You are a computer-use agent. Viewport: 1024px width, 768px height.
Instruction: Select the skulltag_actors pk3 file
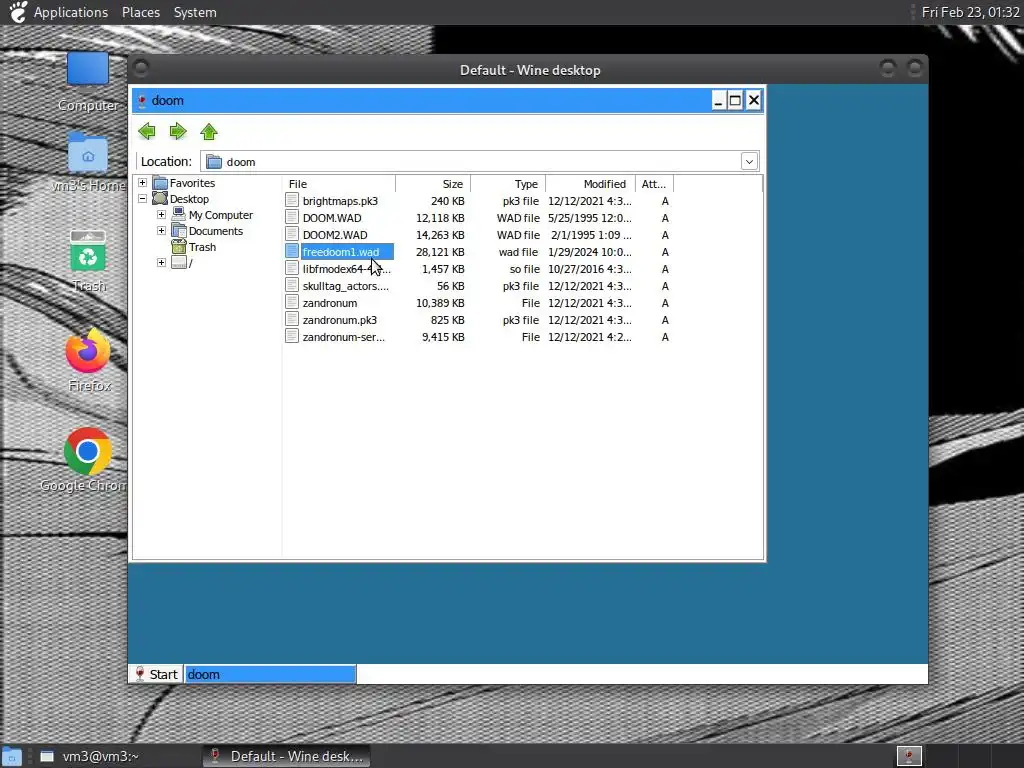345,286
